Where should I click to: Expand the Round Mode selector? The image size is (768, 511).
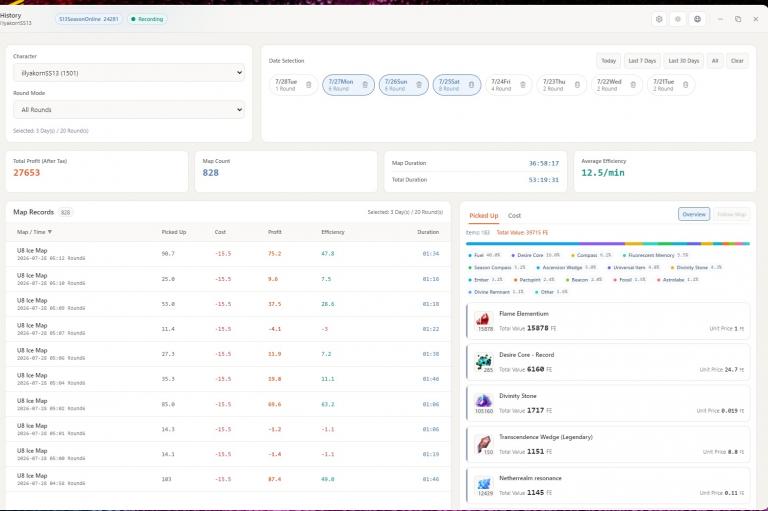pos(129,109)
